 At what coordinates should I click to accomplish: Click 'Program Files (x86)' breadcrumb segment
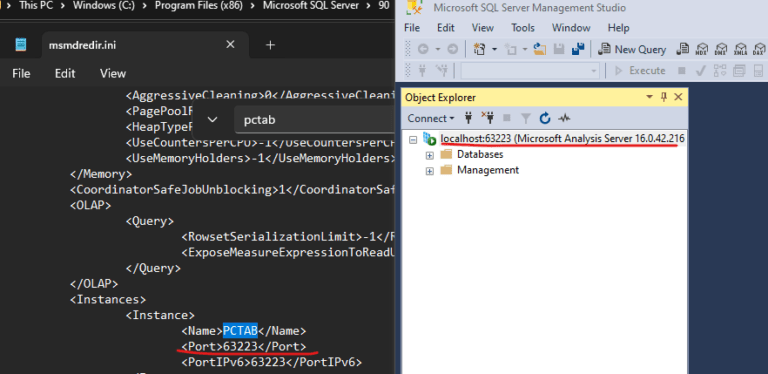pos(198,6)
